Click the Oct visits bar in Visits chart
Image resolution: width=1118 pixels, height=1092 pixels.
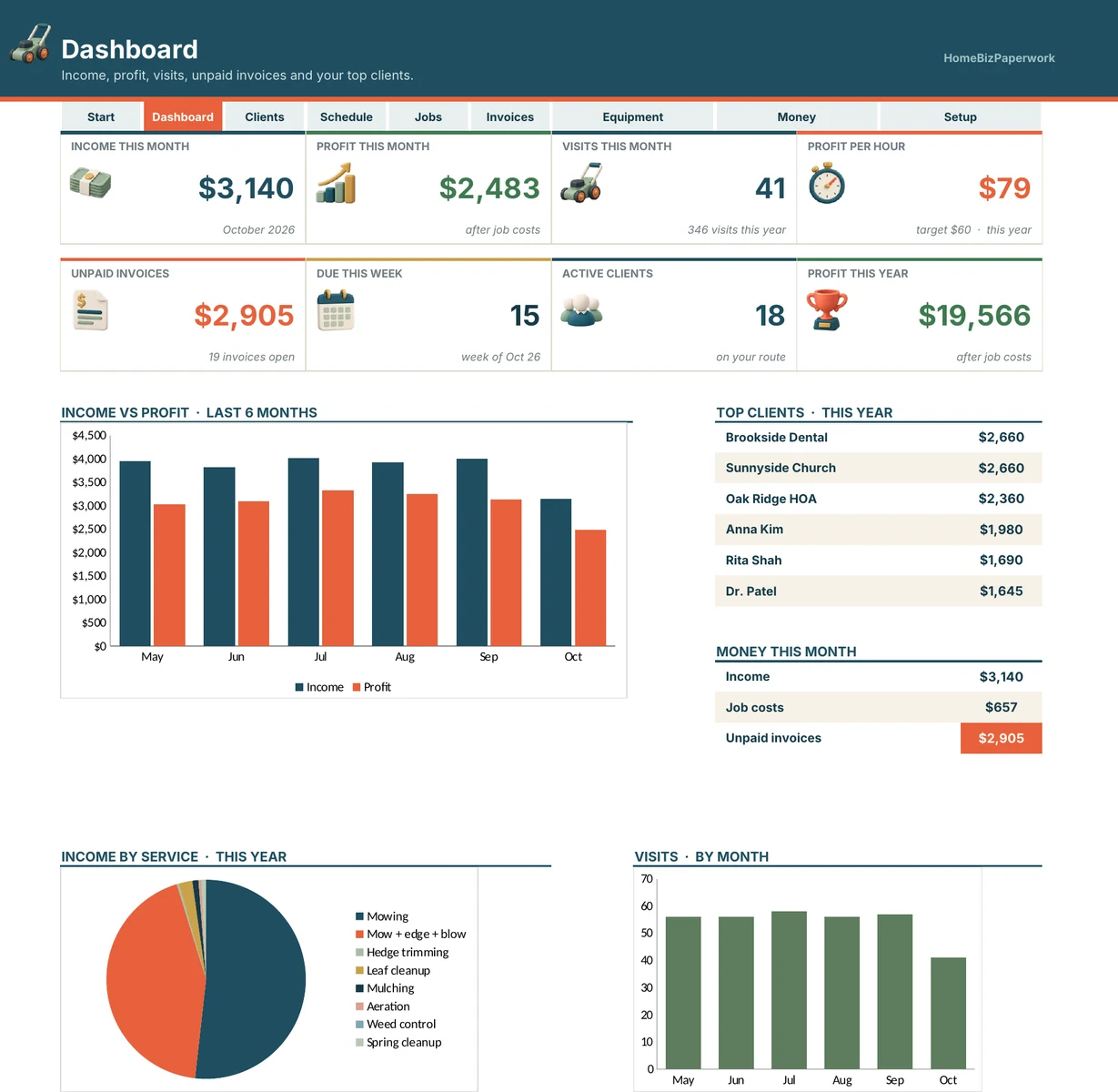(948, 1013)
